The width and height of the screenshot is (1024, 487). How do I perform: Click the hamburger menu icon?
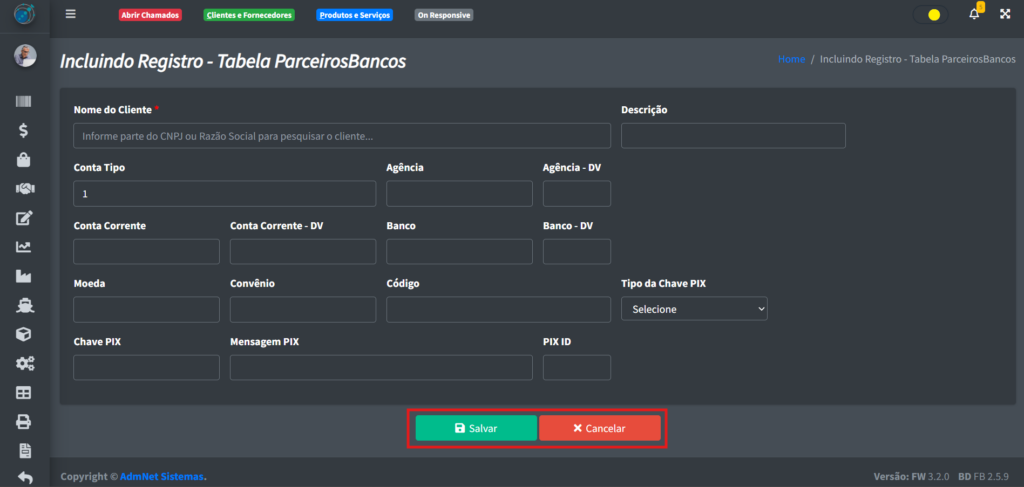(70, 14)
